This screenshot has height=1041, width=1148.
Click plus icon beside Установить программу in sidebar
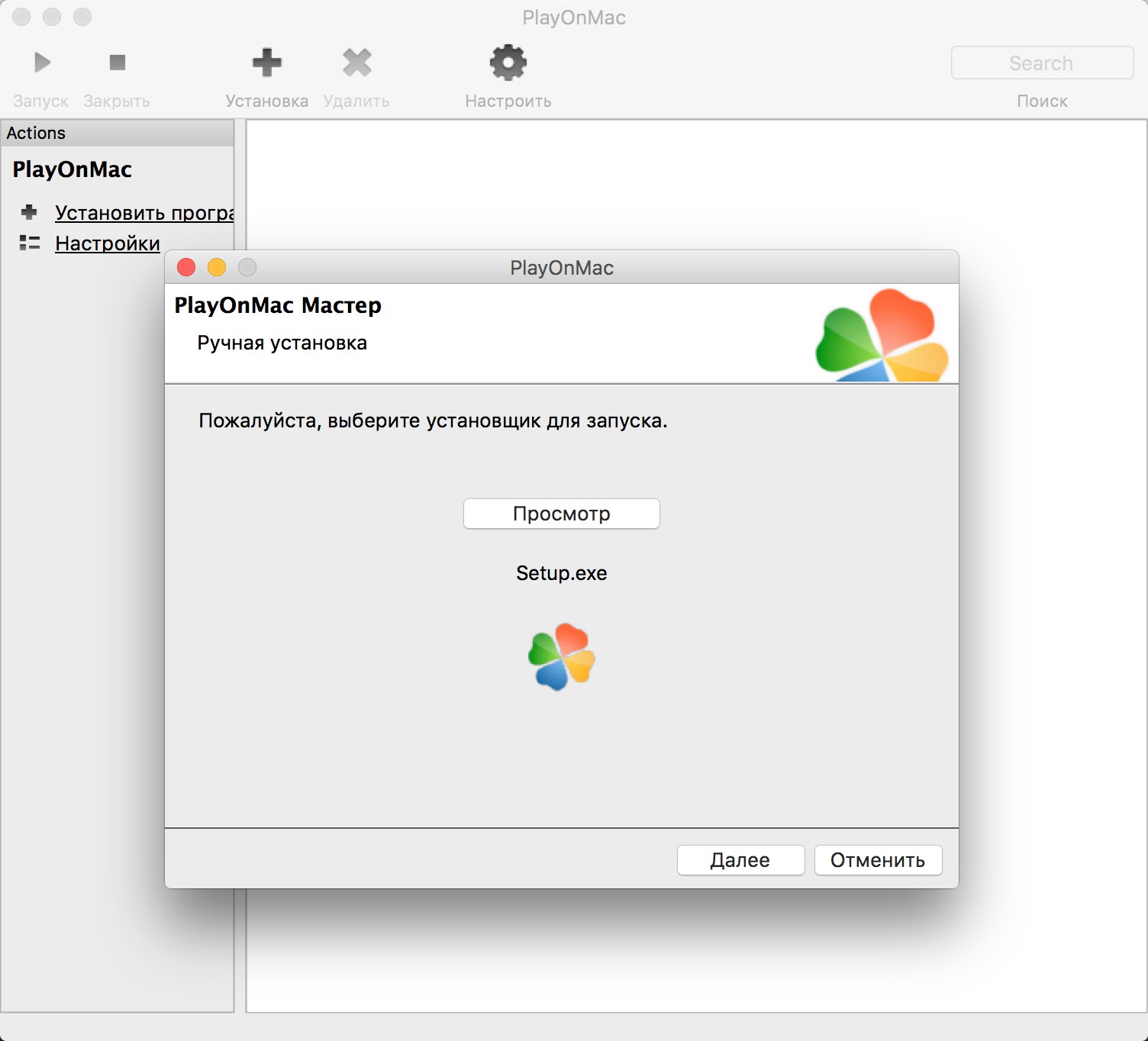pyautogui.click(x=29, y=212)
